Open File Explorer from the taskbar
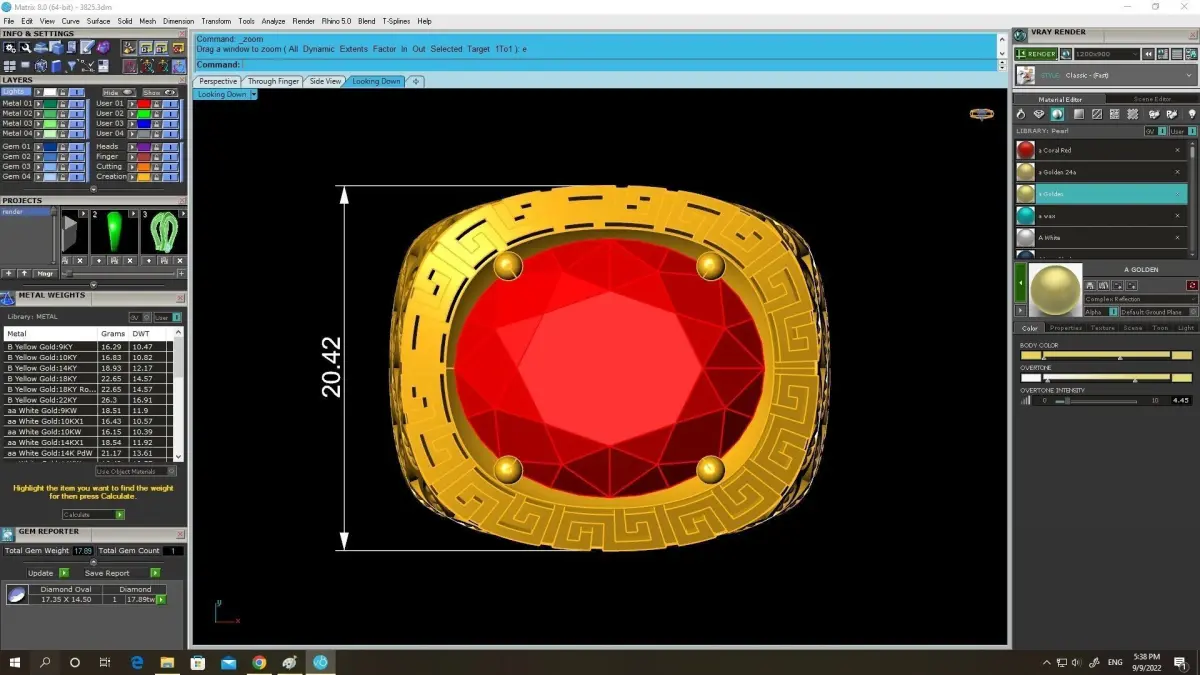Screen dimensions: 1200x675 (x=167, y=662)
